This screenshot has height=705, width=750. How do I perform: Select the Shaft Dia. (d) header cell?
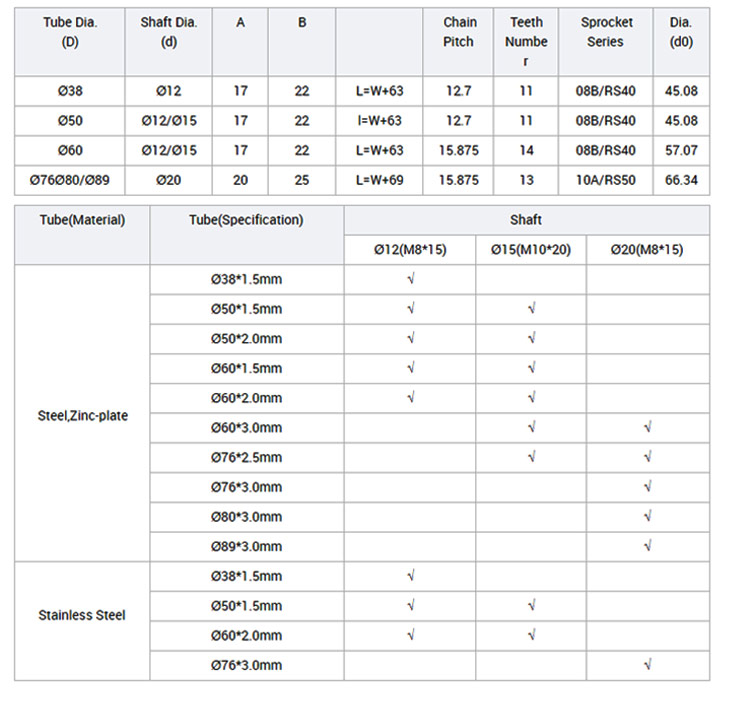point(167,32)
